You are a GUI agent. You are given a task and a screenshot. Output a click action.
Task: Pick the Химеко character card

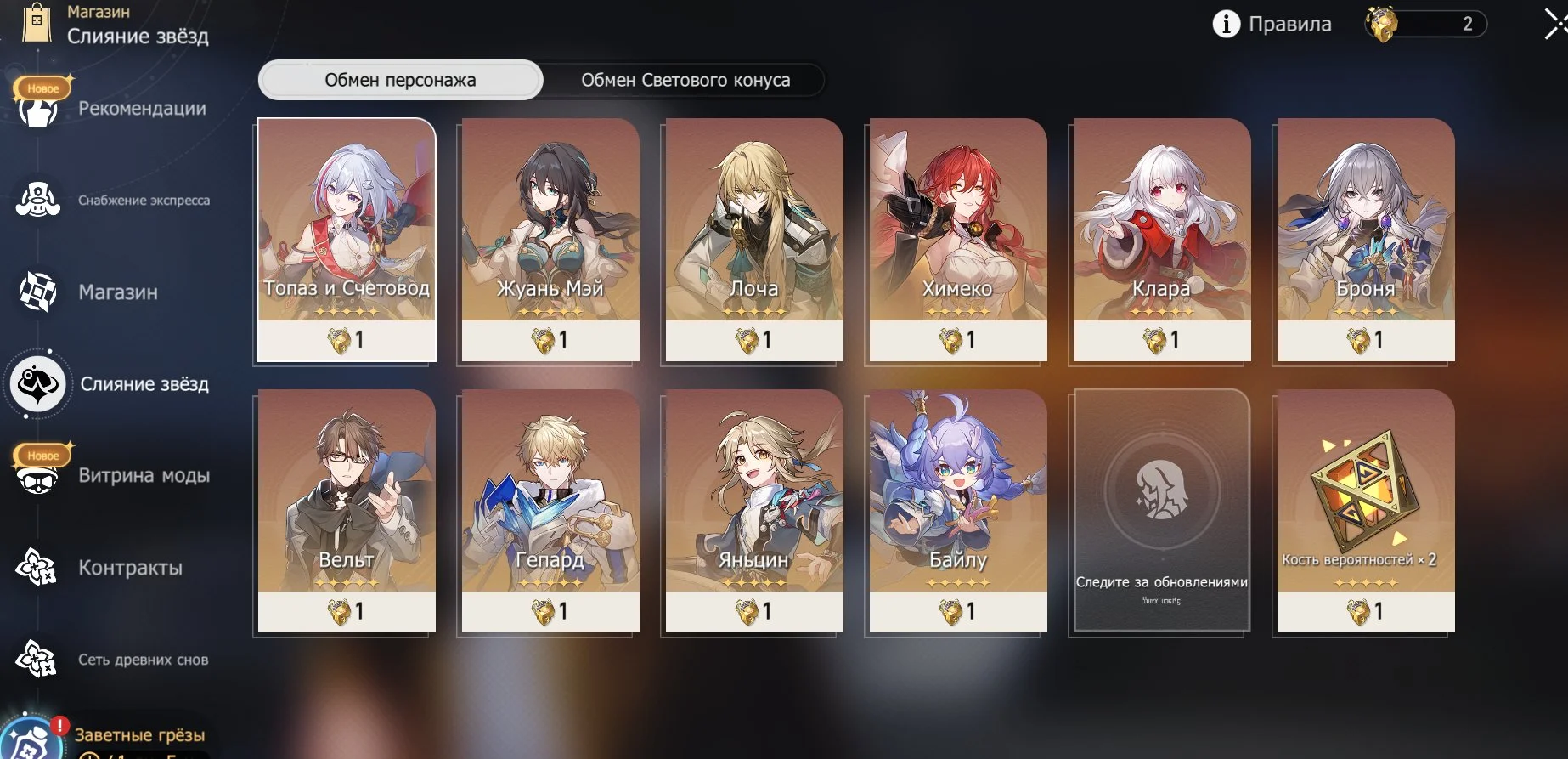coord(958,241)
